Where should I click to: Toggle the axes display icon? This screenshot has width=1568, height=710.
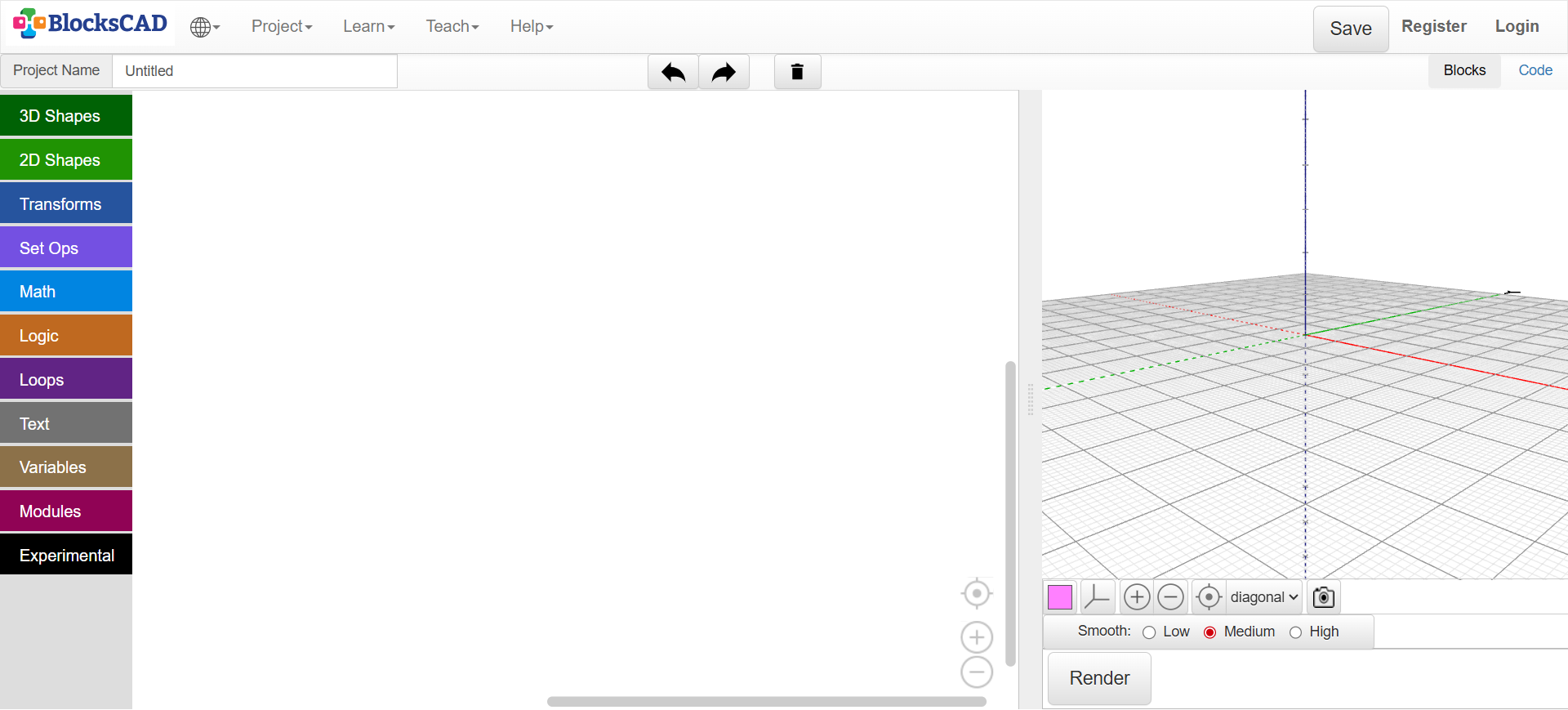click(1097, 597)
